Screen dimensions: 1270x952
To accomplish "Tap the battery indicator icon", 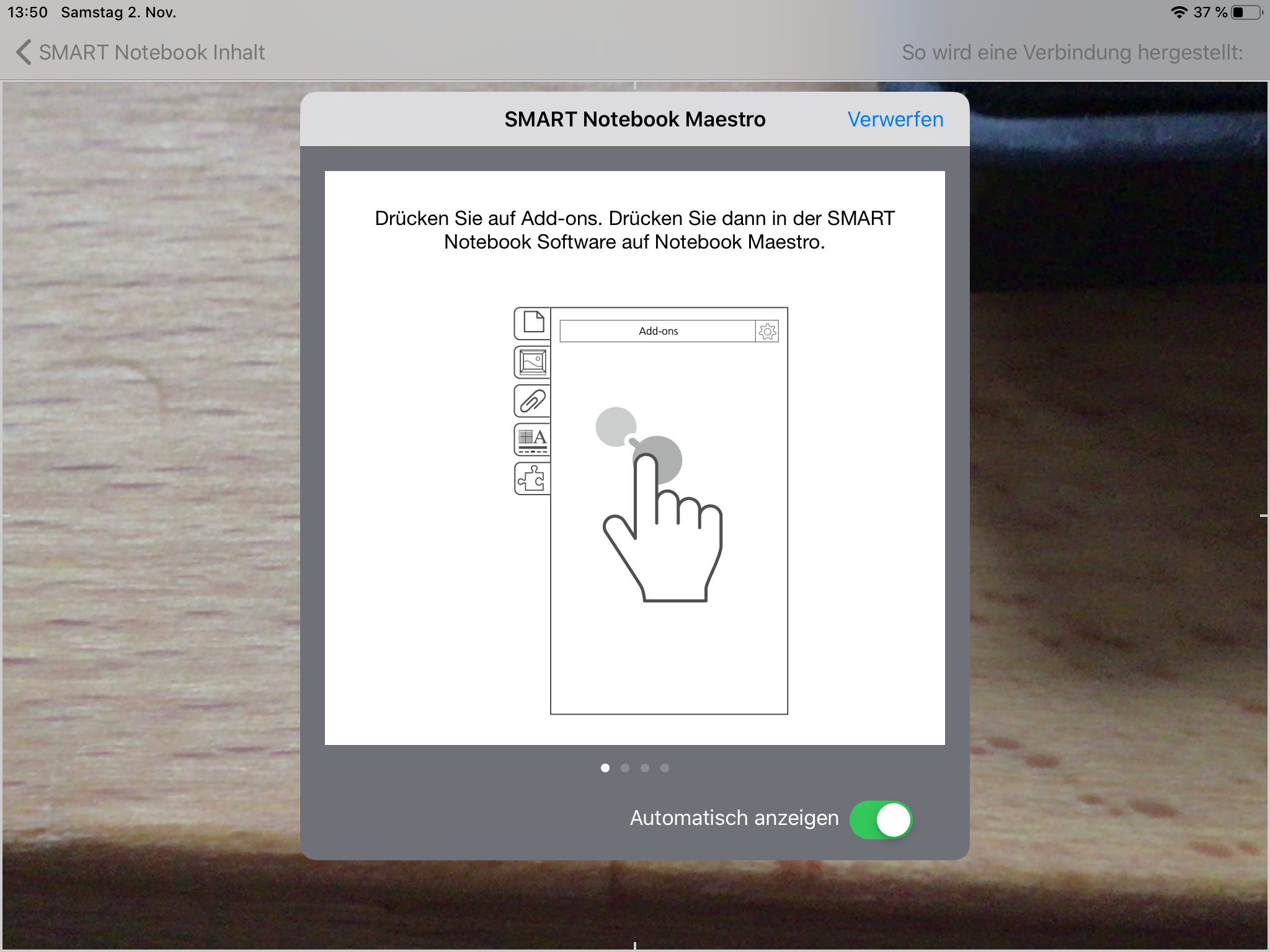I will point(1246,12).
